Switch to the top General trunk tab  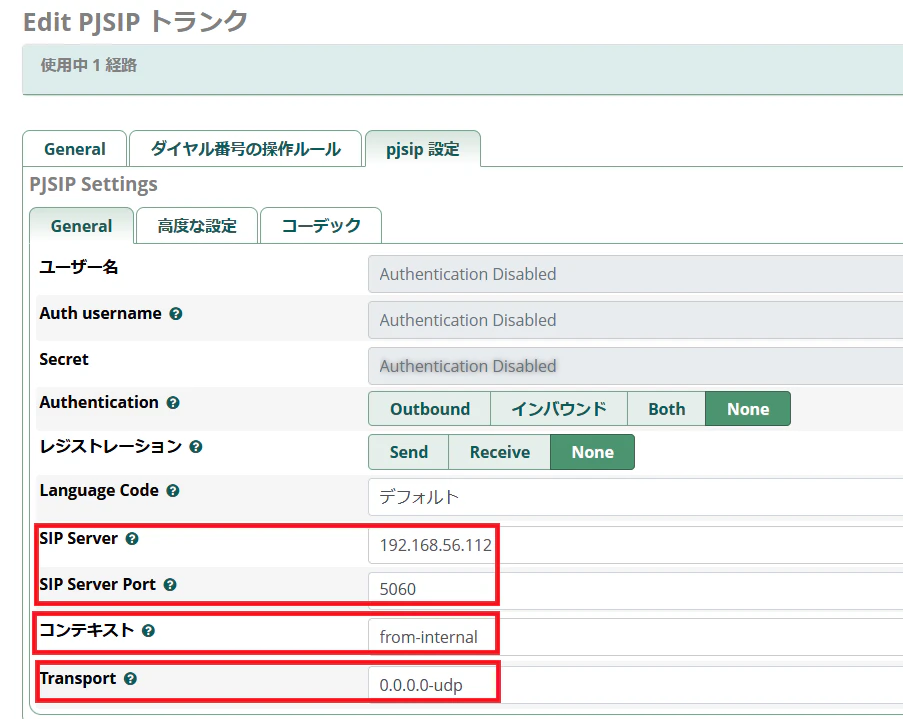click(75, 149)
